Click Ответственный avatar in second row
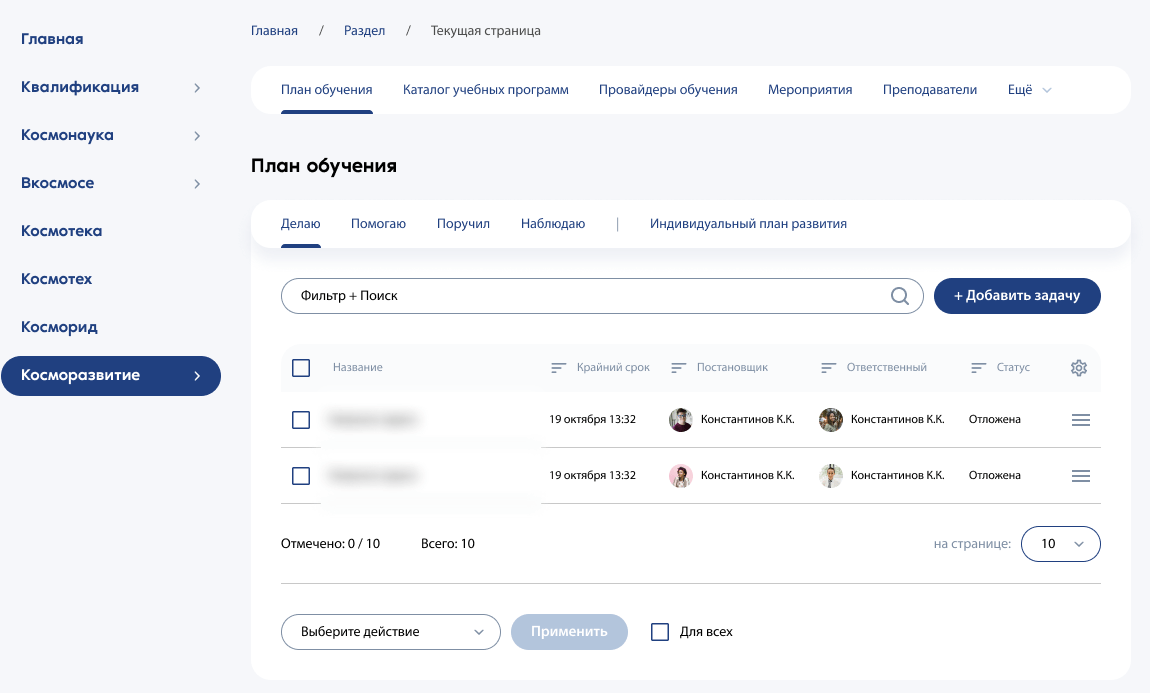The width and height of the screenshot is (1150, 693). tap(831, 476)
